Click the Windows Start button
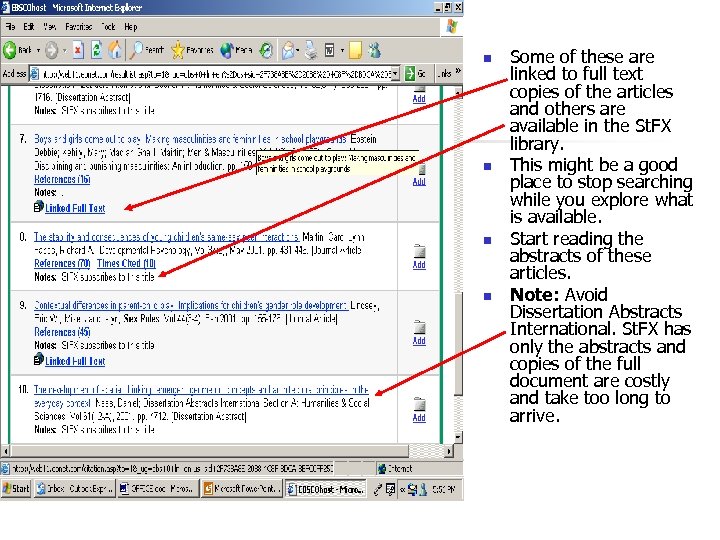Image resolution: width=720 pixels, height=540 pixels. coord(16,489)
